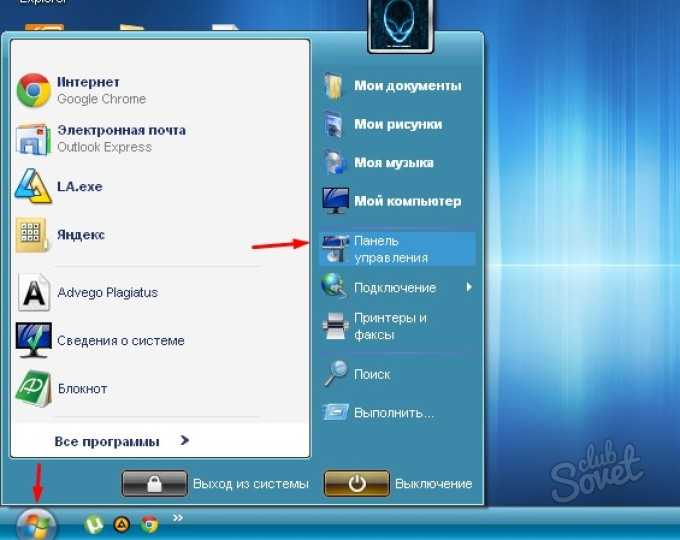Launch LA.exe from its icon
Screen dimensions: 680x540
pos(33,187)
